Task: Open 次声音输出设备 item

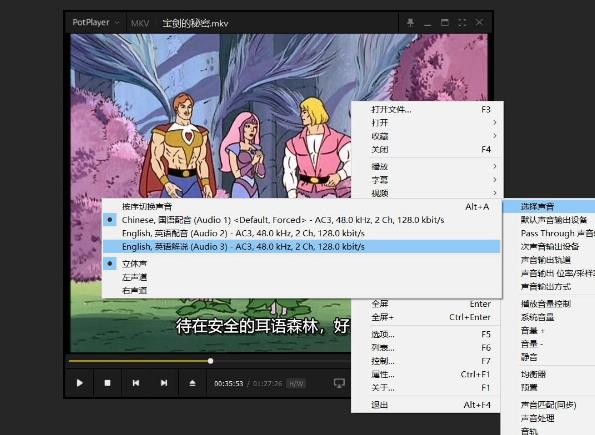Action: pyautogui.click(x=549, y=246)
